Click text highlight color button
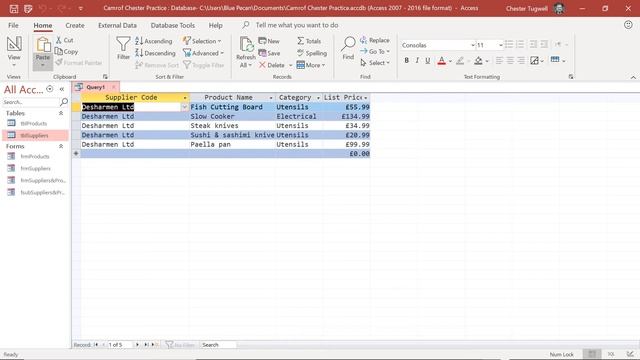Image resolution: width=640 pixels, height=360 pixels. tap(460, 61)
